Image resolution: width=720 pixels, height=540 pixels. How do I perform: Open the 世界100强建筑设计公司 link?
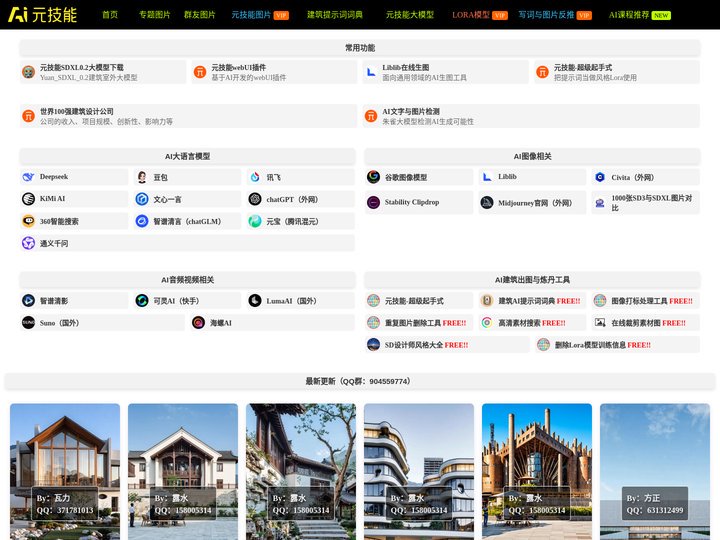click(x=188, y=116)
